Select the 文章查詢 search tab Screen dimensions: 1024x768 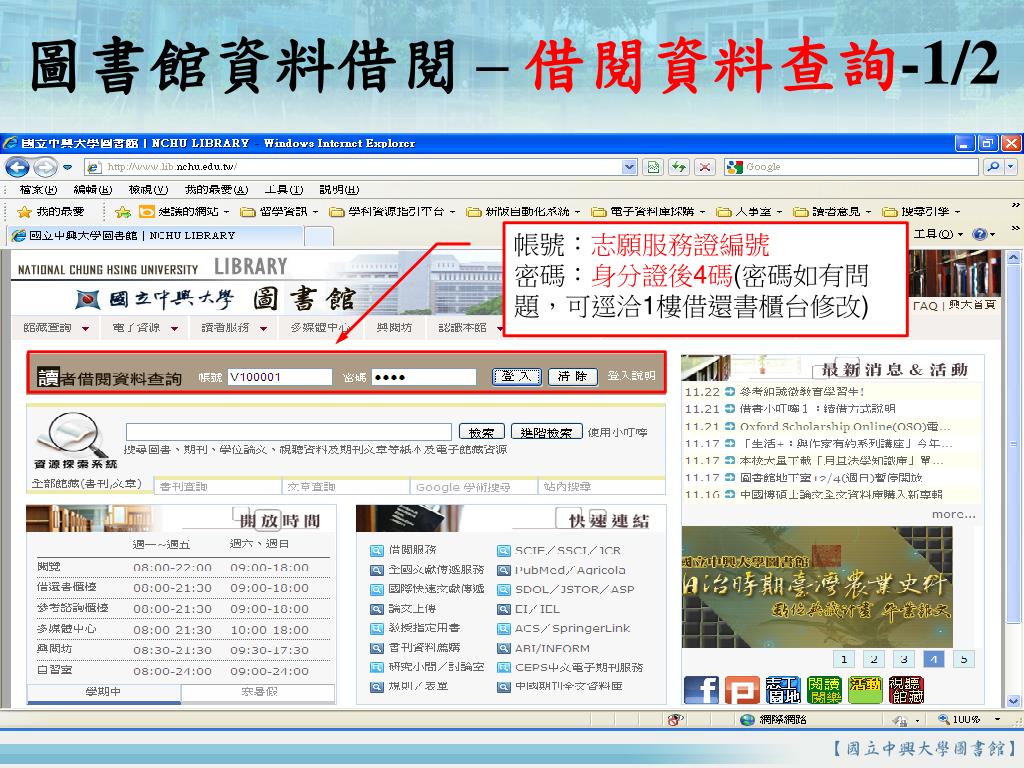347,487
